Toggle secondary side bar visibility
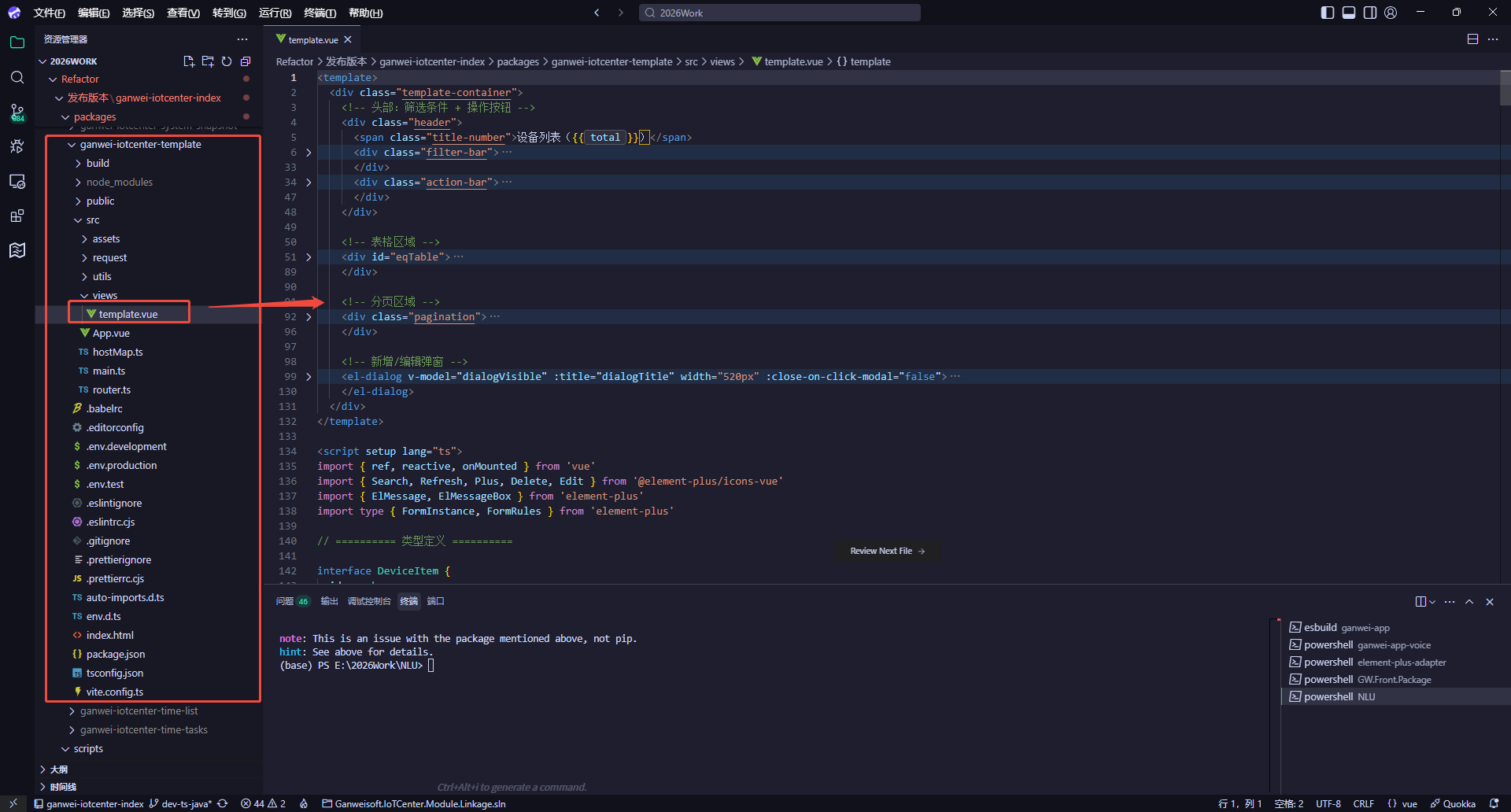Image resolution: width=1511 pixels, height=812 pixels. pyautogui.click(x=1370, y=13)
